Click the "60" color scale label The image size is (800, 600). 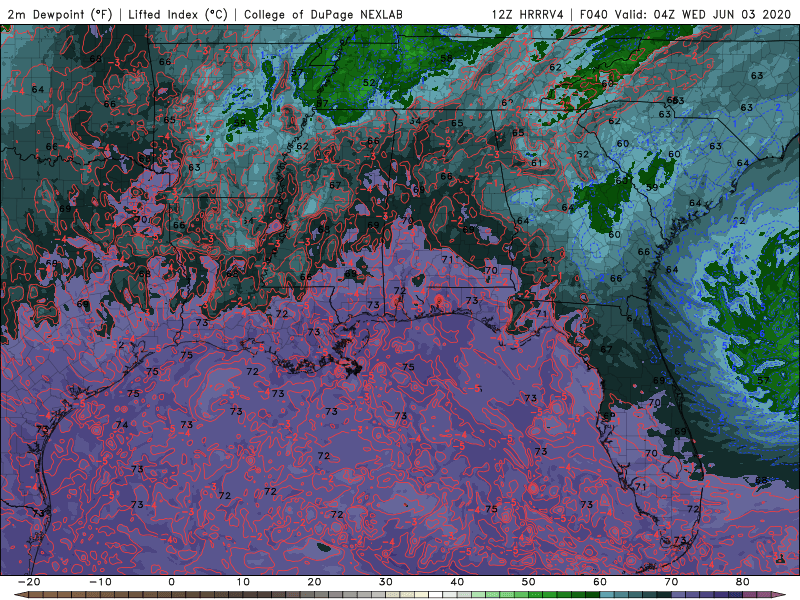pyautogui.click(x=600, y=582)
